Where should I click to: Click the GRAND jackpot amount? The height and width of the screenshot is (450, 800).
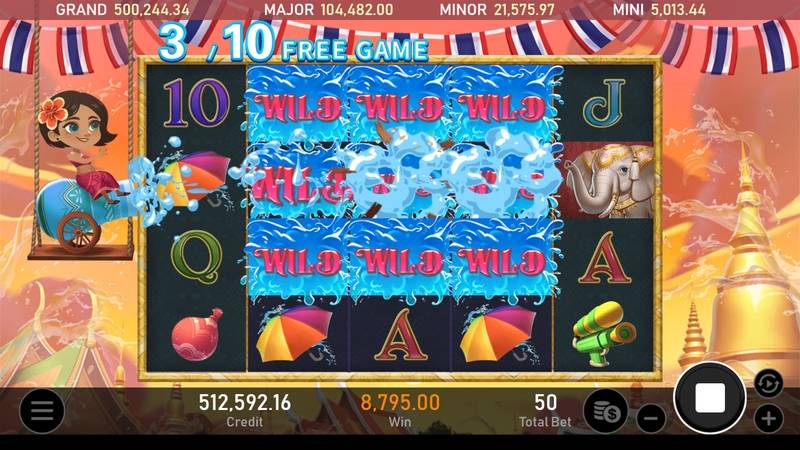[152, 9]
